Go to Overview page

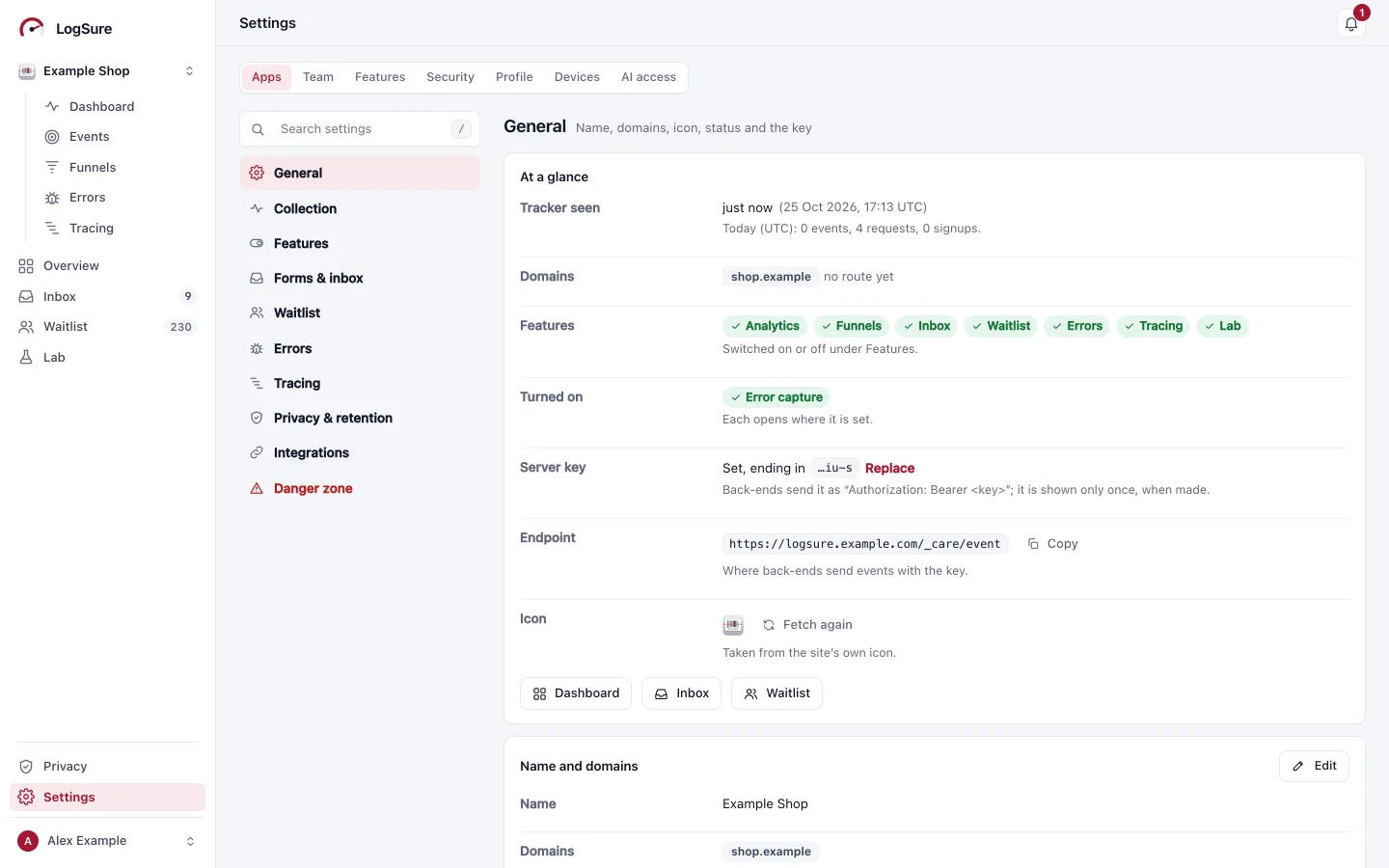[107, 266]
